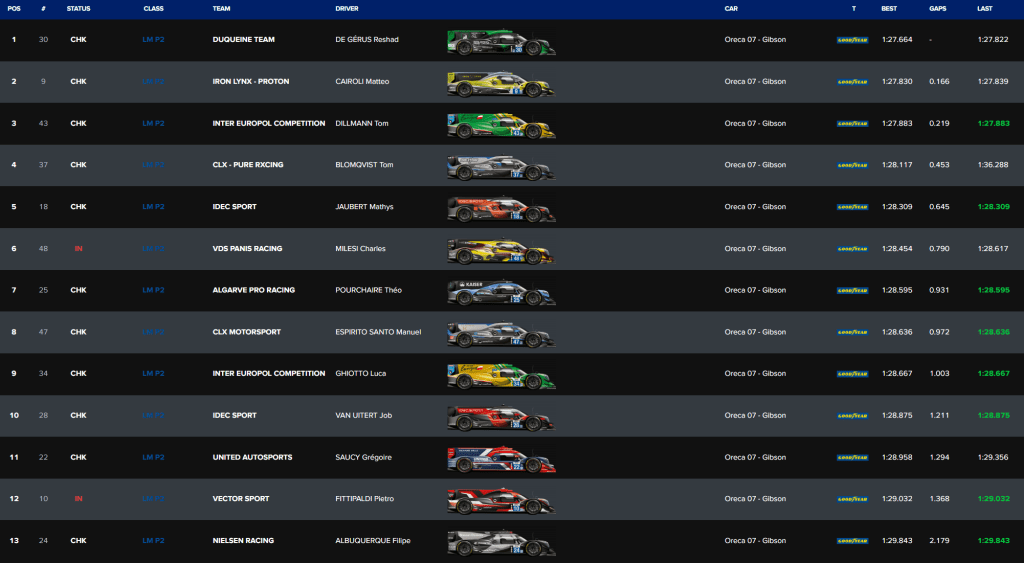The height and width of the screenshot is (563, 1024).
Task: Click the Iron Lynx - Proton #9 car image
Action: (x=501, y=84)
